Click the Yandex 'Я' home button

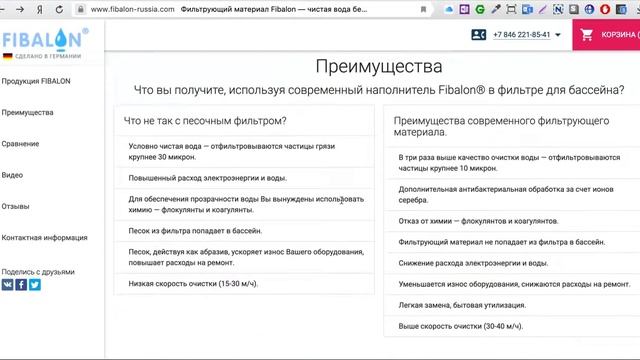point(40,9)
